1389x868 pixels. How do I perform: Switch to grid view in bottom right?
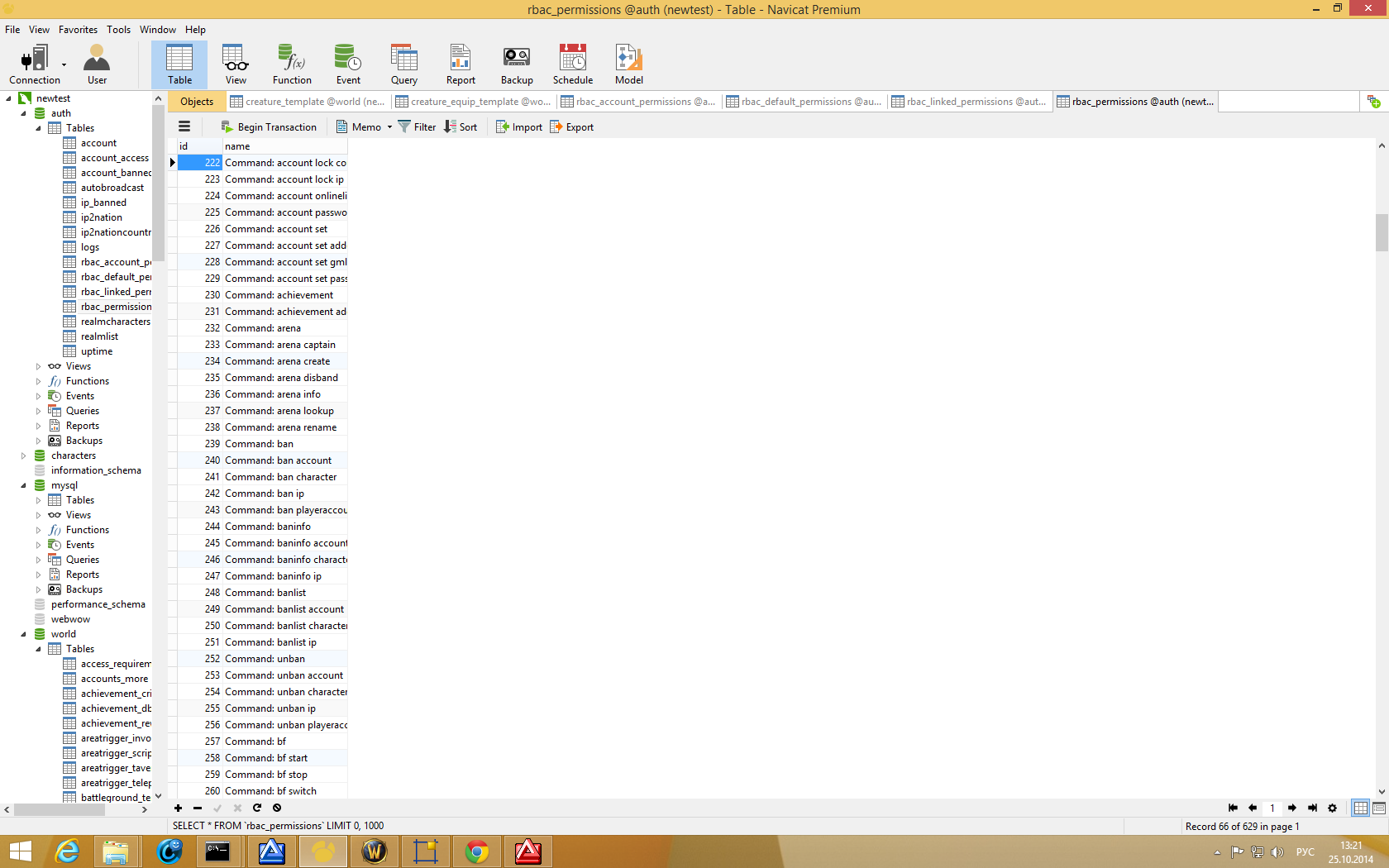(1360, 808)
